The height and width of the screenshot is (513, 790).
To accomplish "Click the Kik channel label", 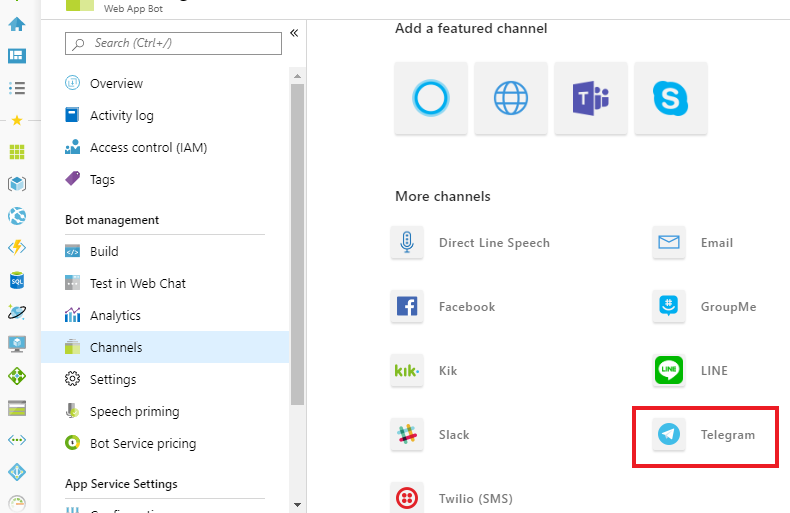I will click(448, 371).
